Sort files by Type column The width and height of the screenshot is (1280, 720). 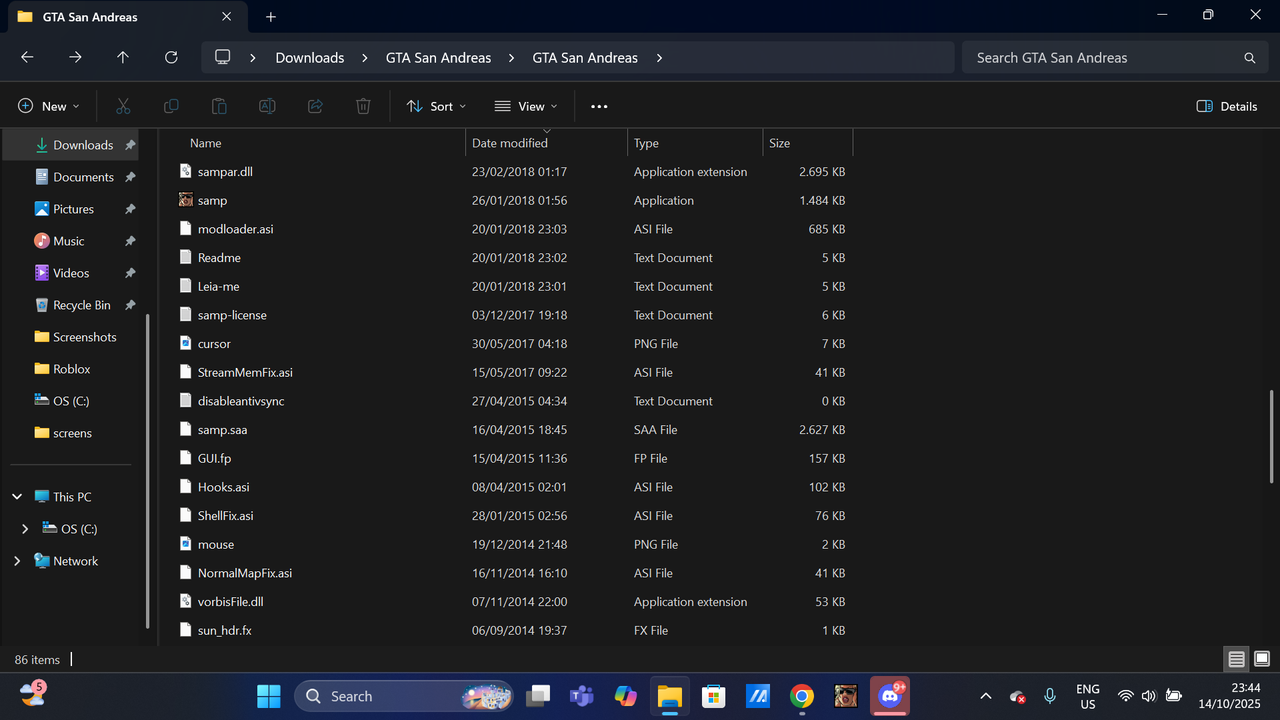(x=646, y=143)
